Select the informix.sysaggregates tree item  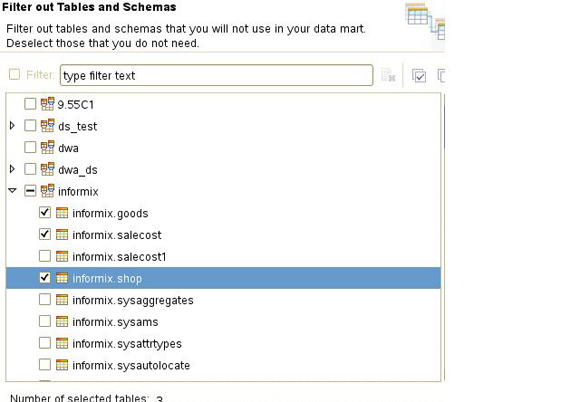pyautogui.click(x=133, y=300)
